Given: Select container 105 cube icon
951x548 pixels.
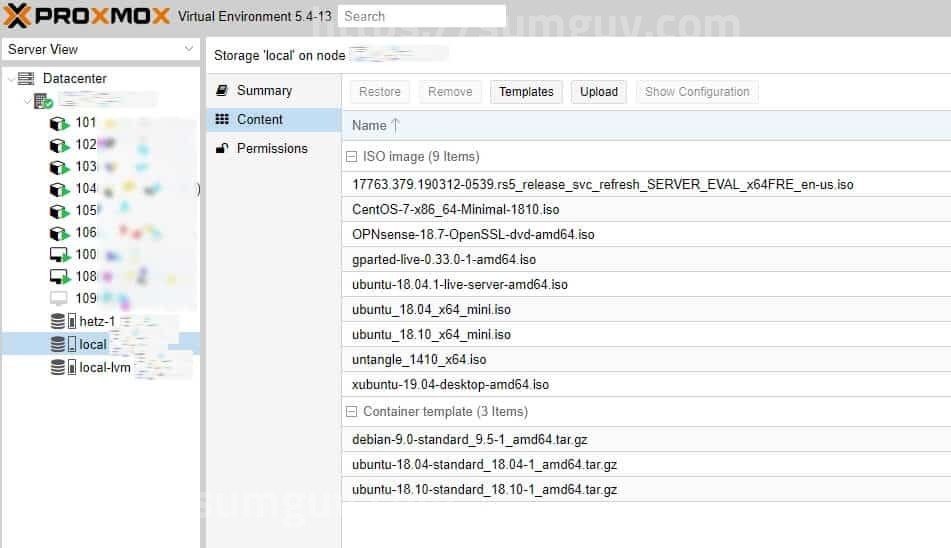Looking at the screenshot, I should coord(59,212).
